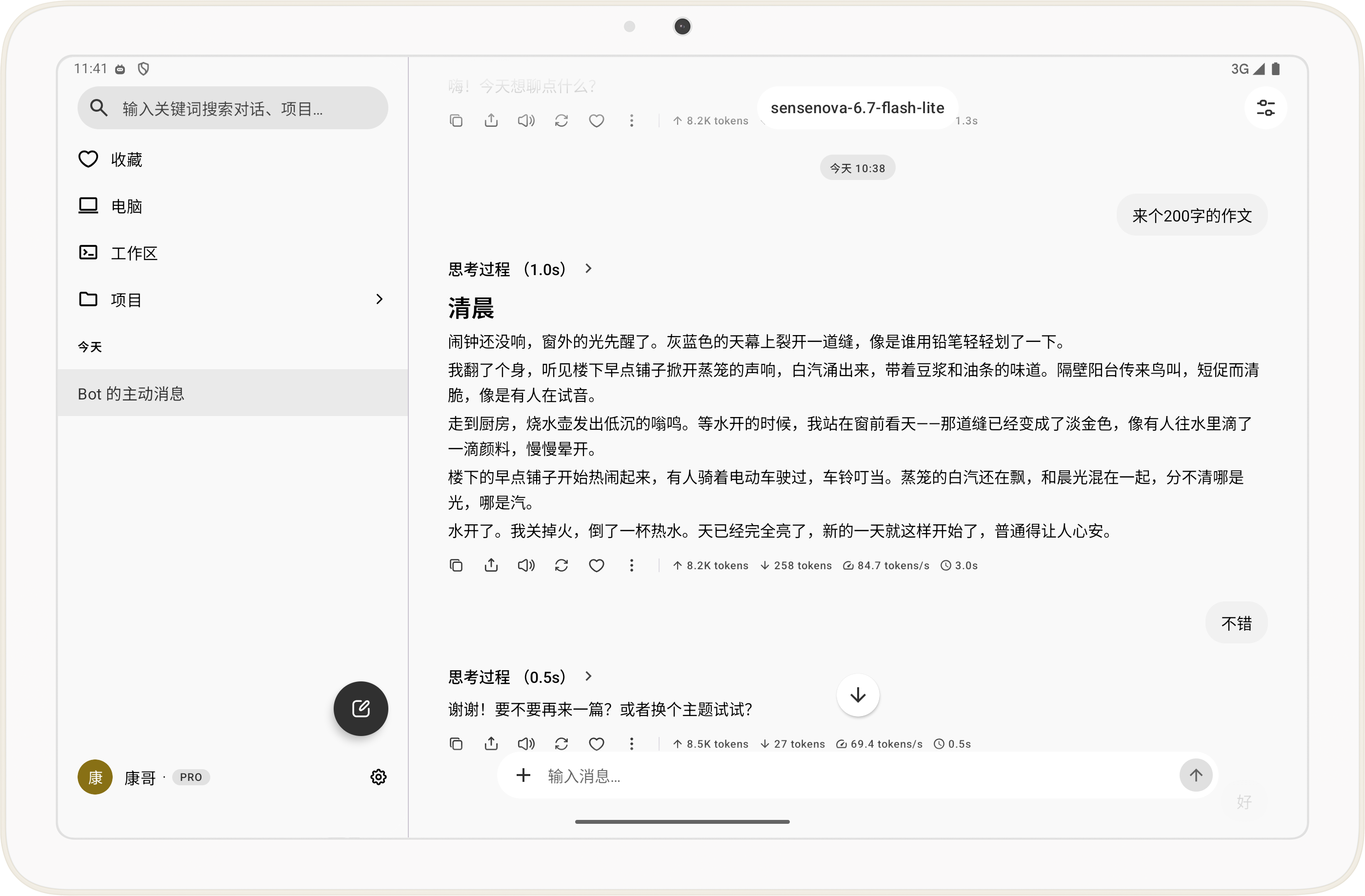The width and height of the screenshot is (1365, 896).
Task: Play audio of the 清晨 essay reply
Action: point(526,565)
